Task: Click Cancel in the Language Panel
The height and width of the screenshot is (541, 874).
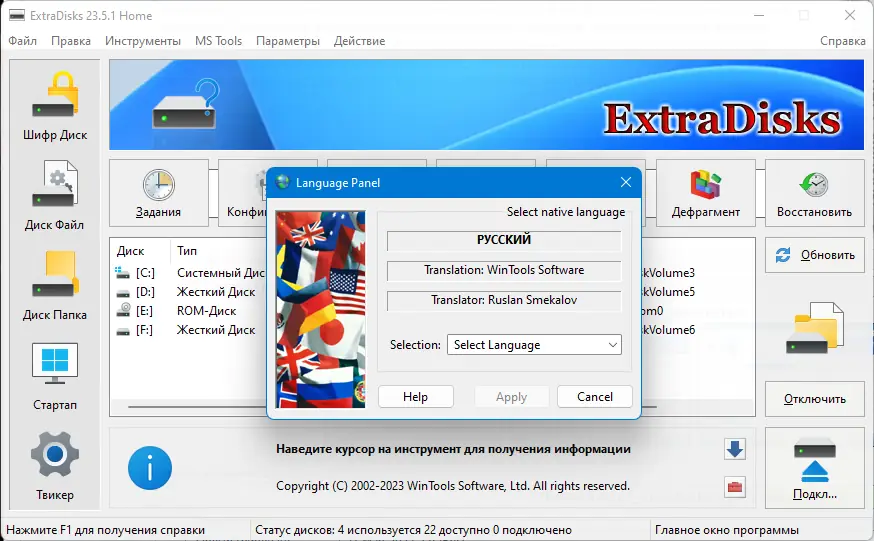Action: (595, 397)
